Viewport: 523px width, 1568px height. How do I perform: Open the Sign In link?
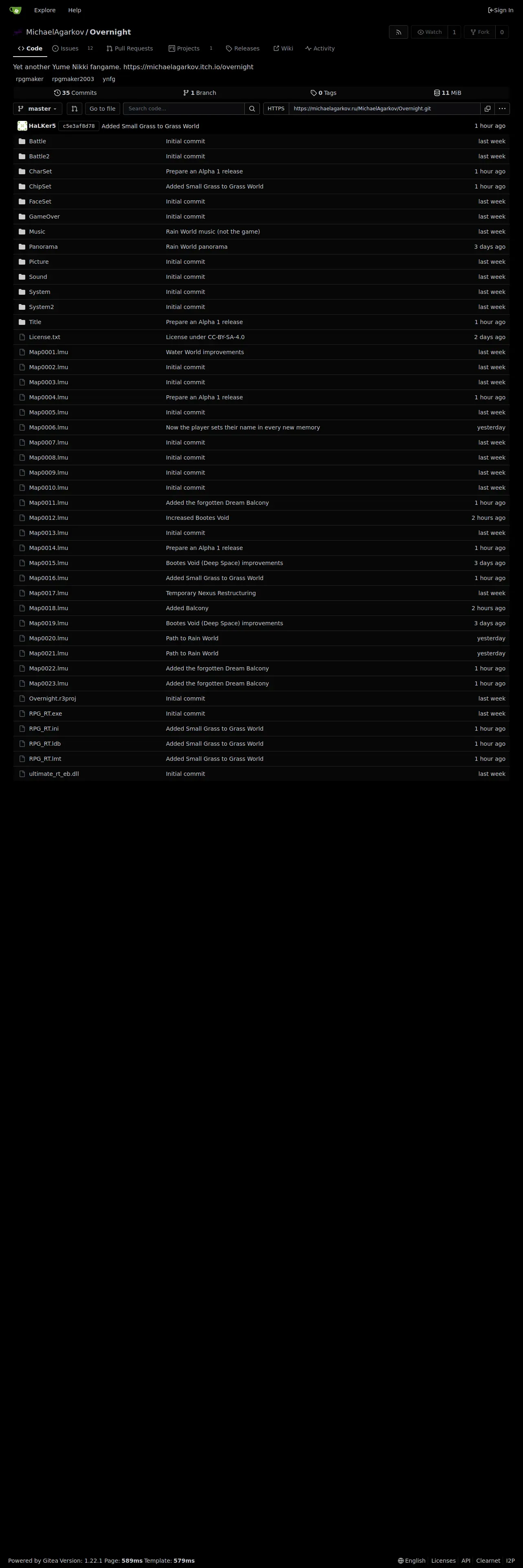pyautogui.click(x=501, y=10)
